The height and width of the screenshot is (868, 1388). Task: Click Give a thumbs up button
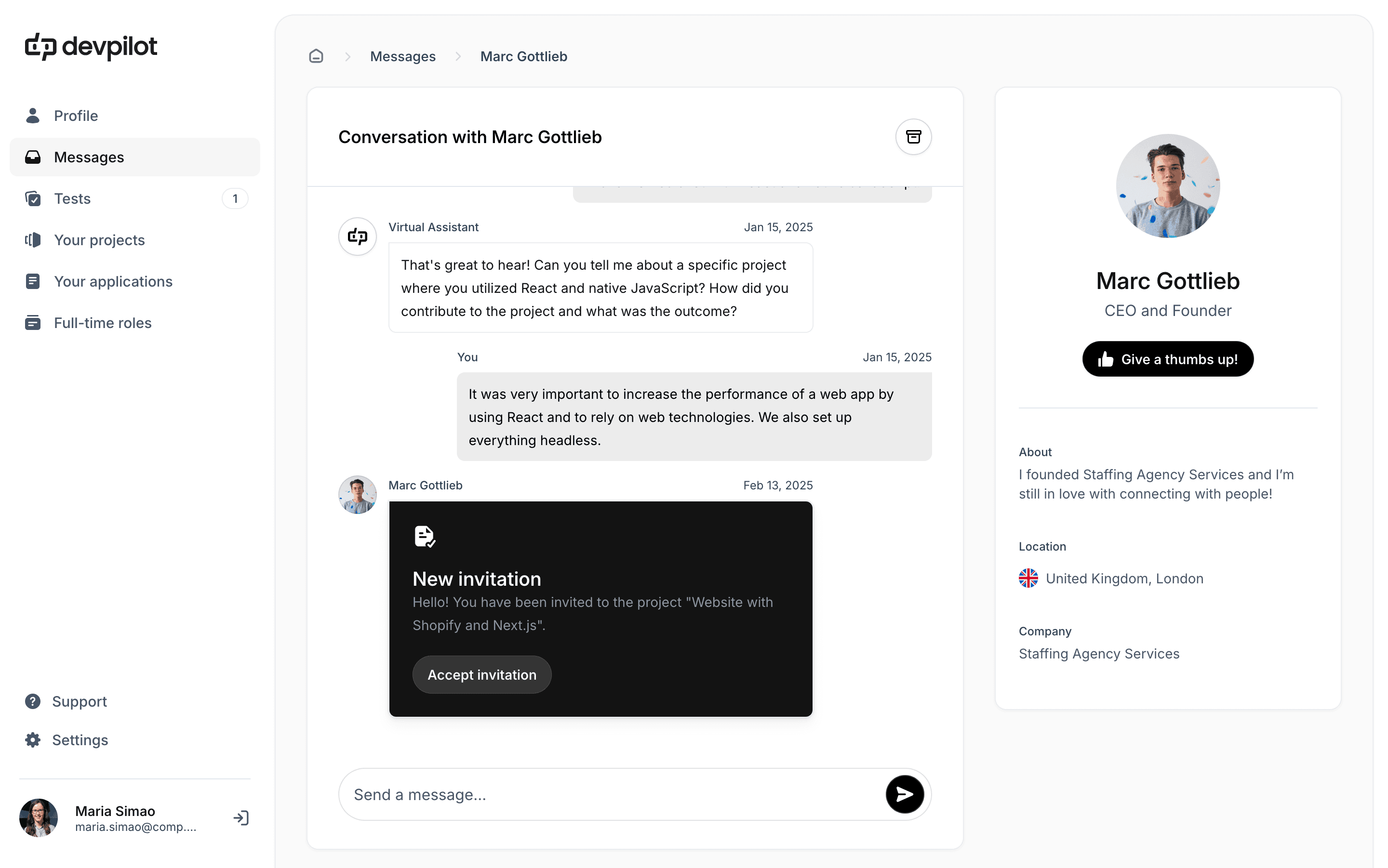(x=1168, y=358)
